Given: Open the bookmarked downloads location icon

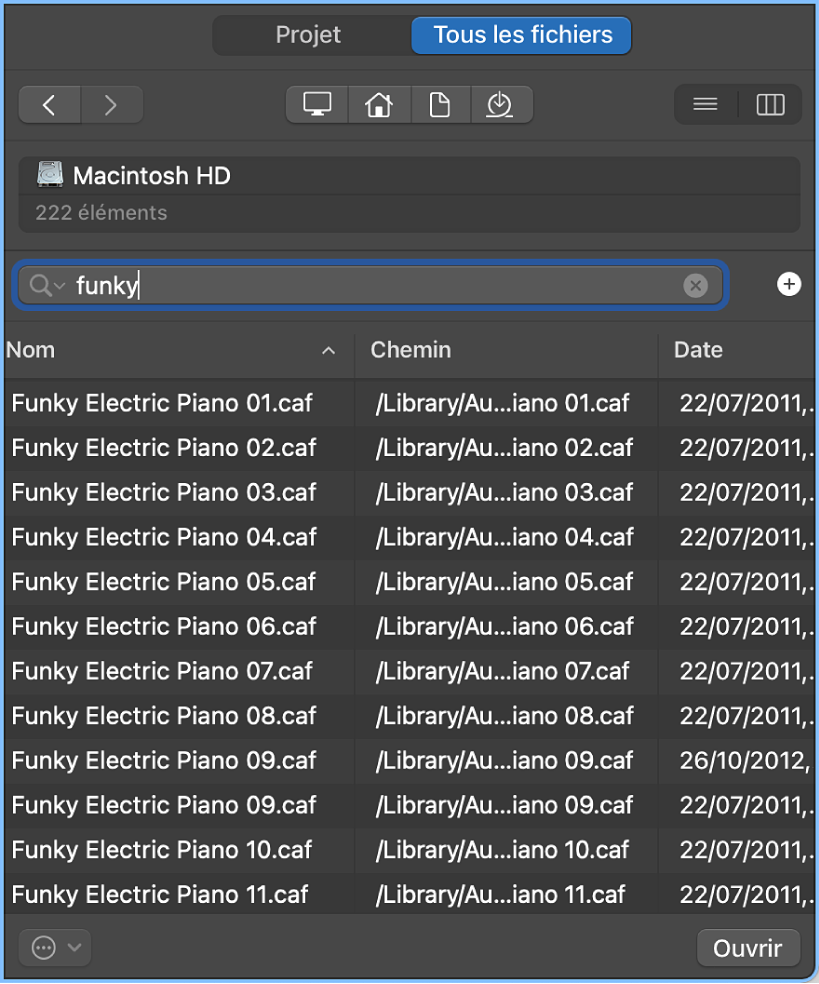Looking at the screenshot, I should pos(500,104).
